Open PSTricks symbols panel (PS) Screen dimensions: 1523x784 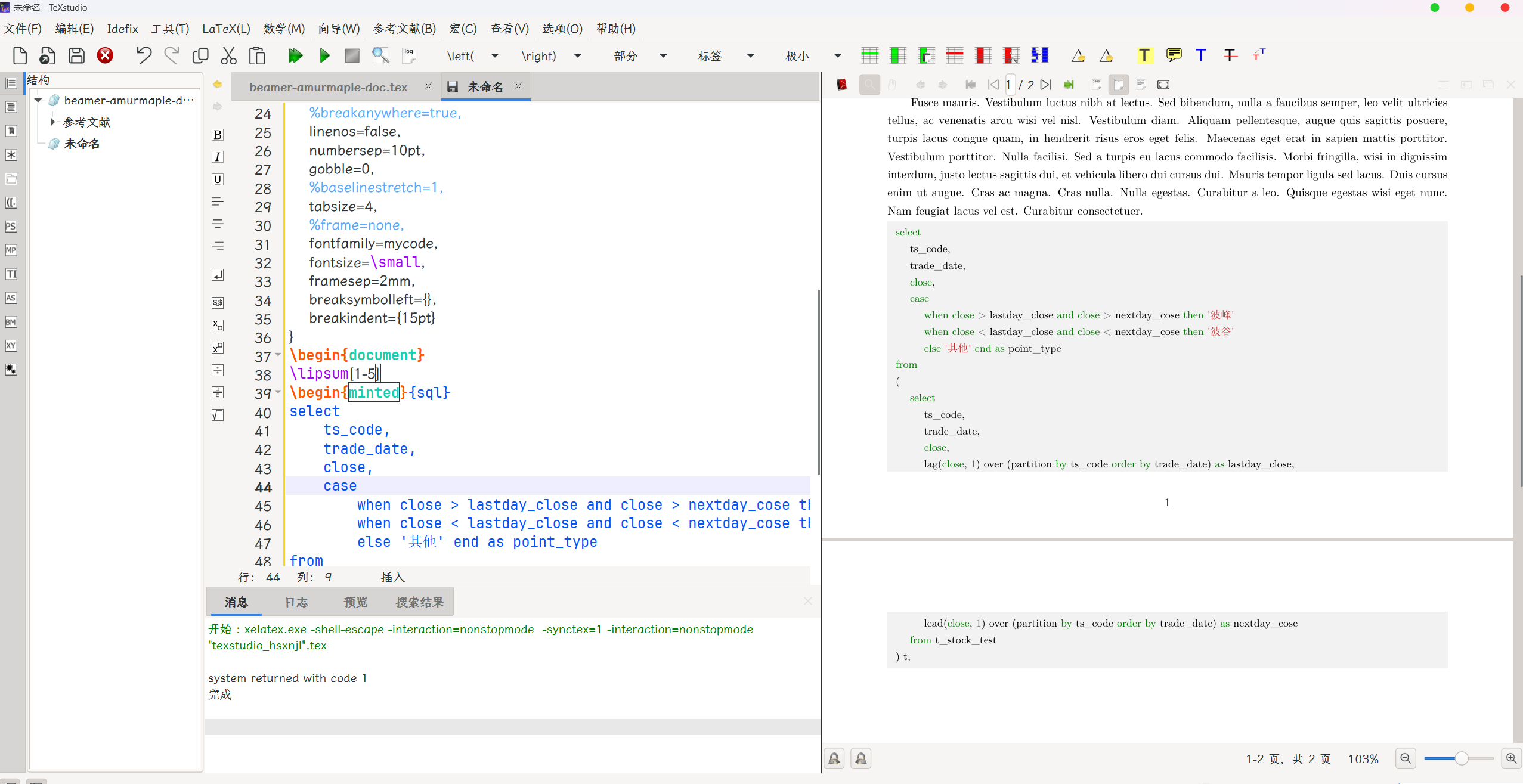pyautogui.click(x=11, y=227)
